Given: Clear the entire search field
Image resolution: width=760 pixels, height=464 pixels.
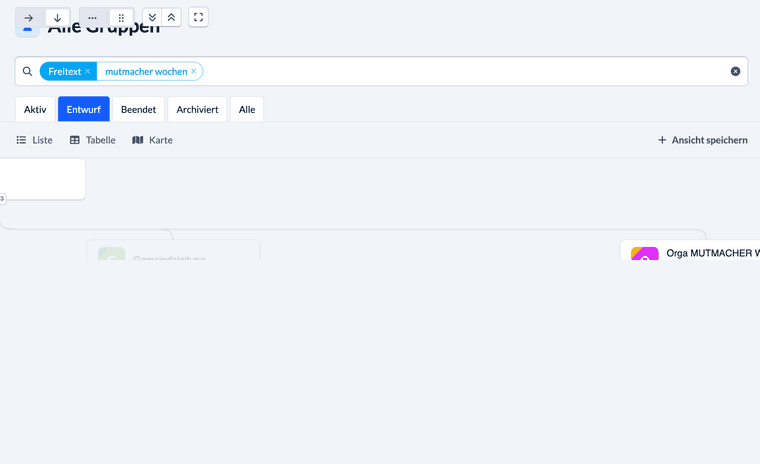Looking at the screenshot, I should [735, 71].
